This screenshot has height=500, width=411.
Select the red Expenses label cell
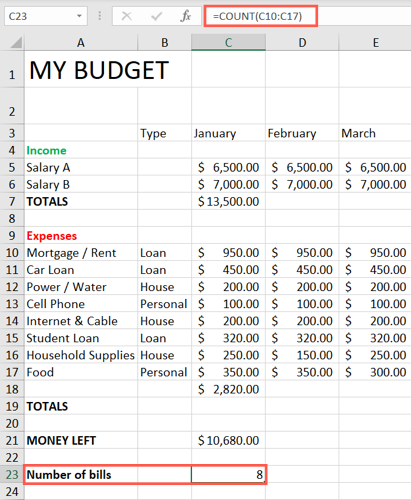coord(81,235)
